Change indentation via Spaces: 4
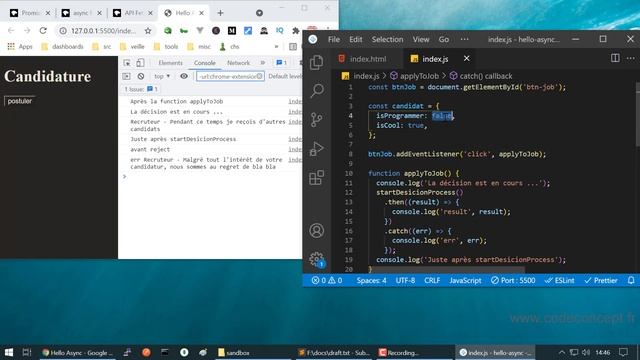The width and height of the screenshot is (640, 360). (371, 280)
